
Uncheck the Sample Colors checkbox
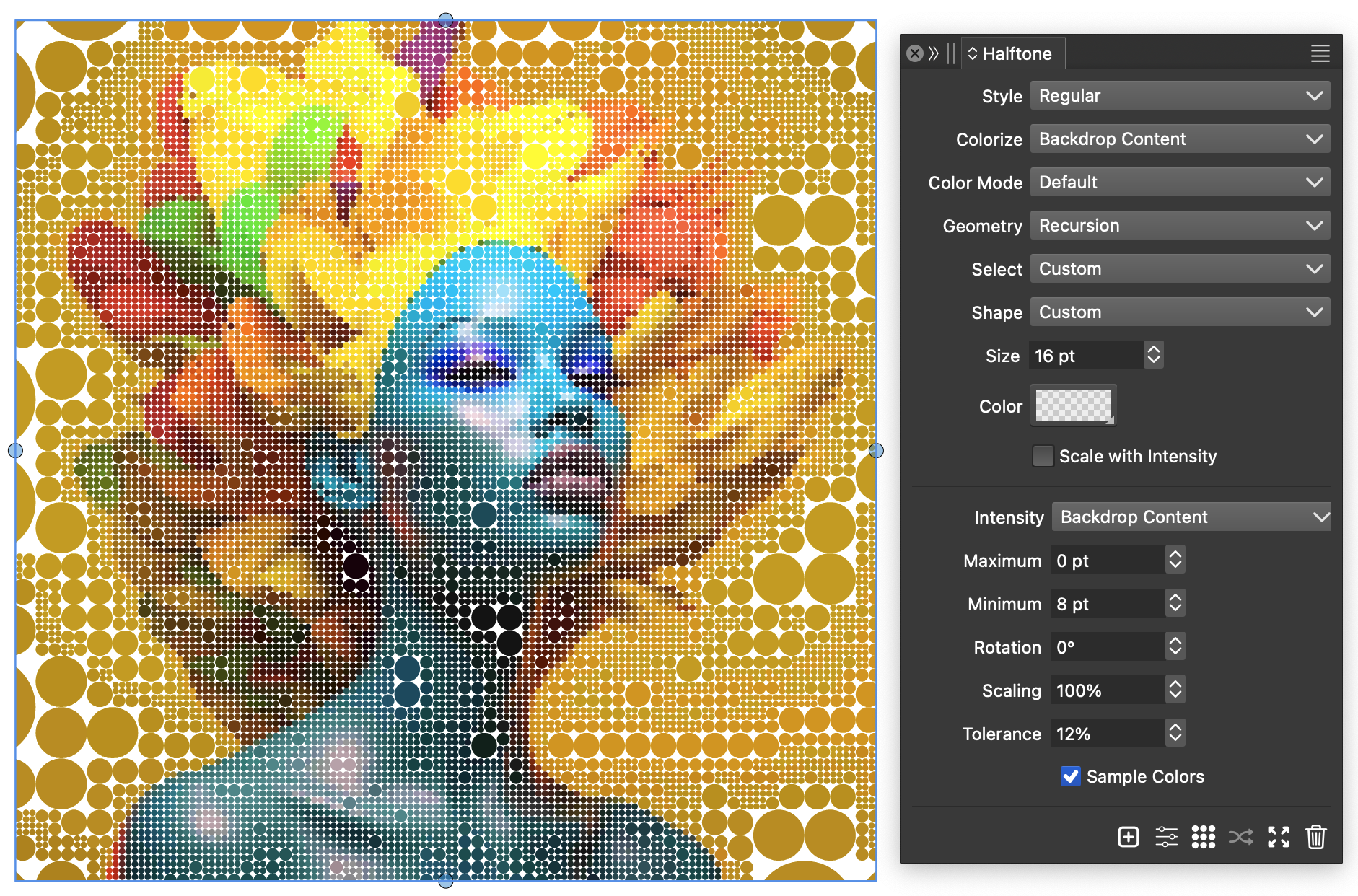(1071, 776)
